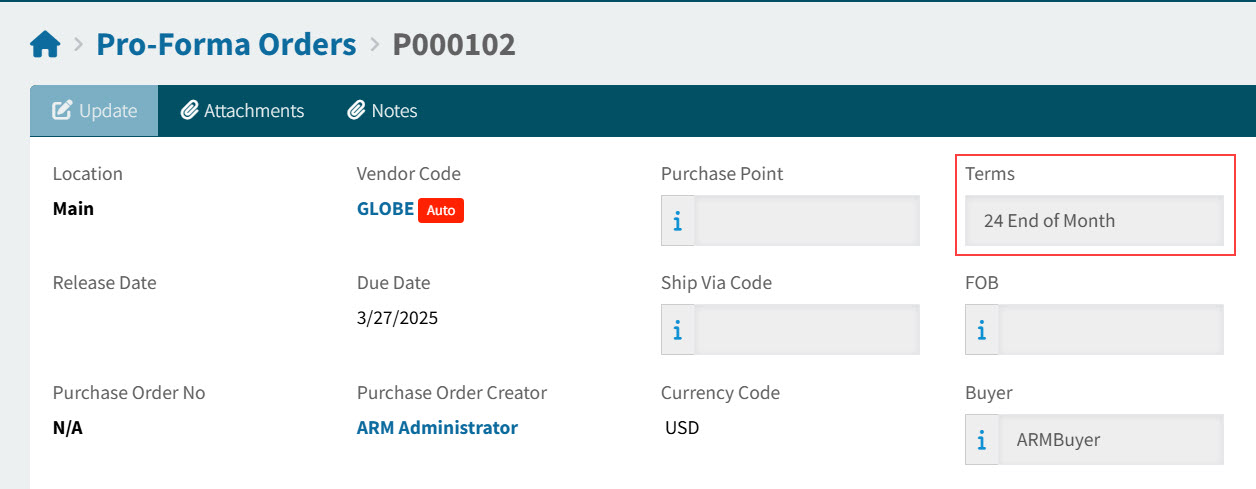Click the edit pencil icon on Update

pyautogui.click(x=62, y=111)
